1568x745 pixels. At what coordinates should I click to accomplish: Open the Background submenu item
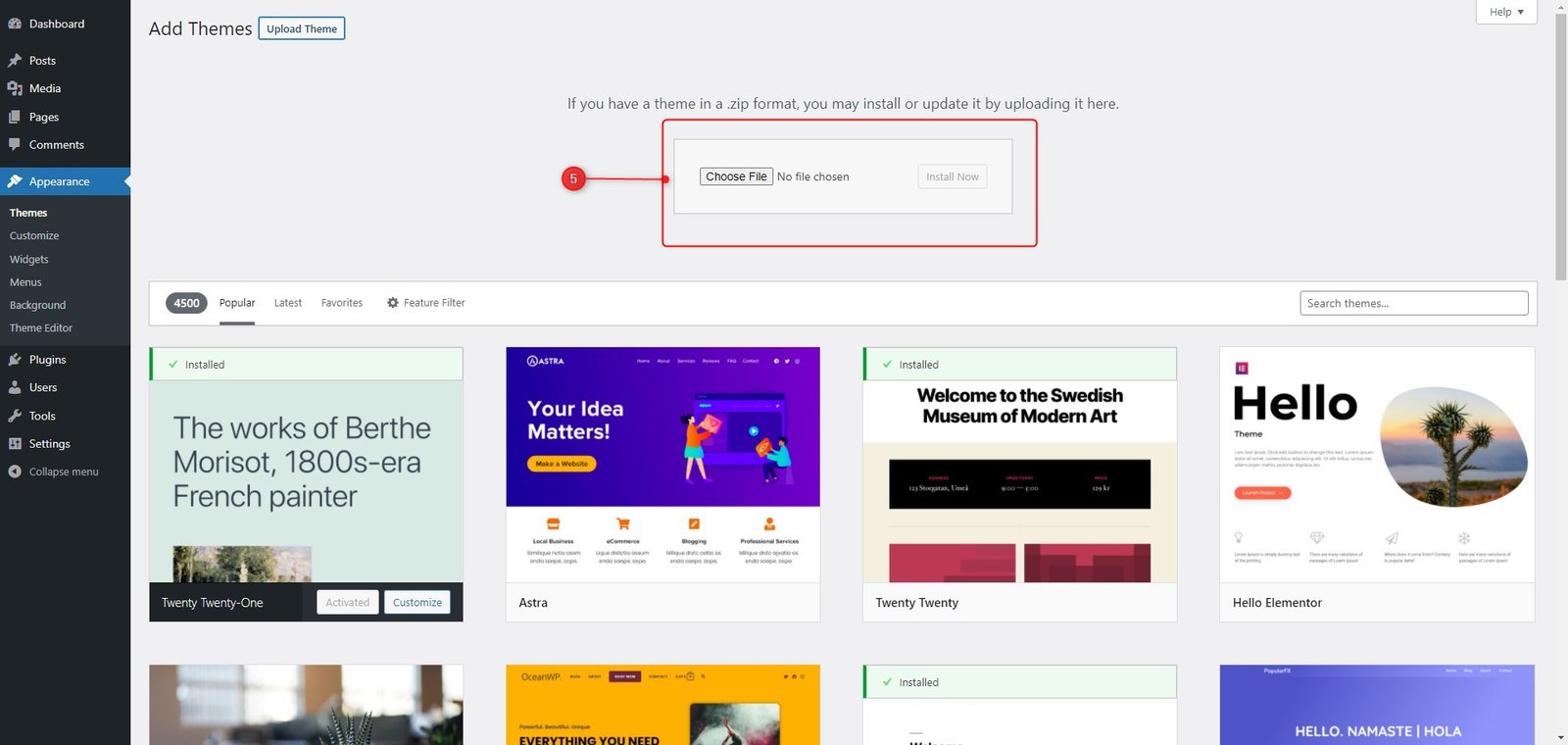click(x=38, y=306)
